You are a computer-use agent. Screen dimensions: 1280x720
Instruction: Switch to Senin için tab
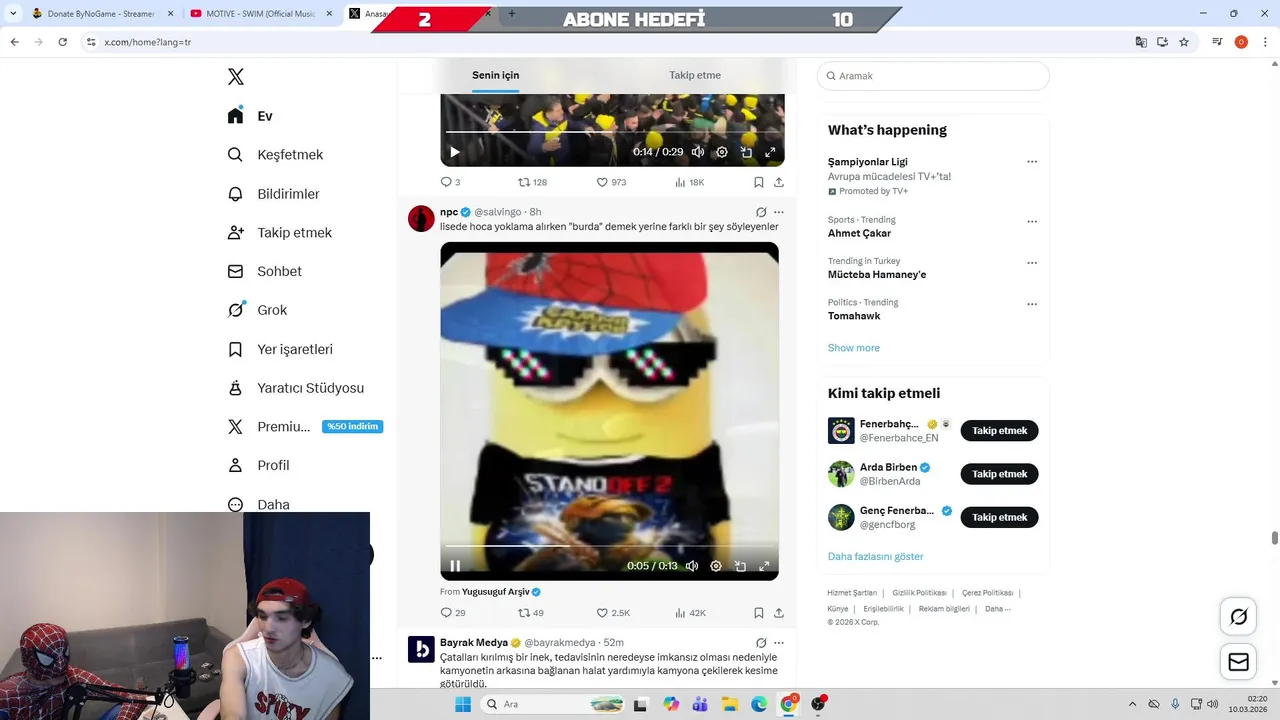click(496, 75)
